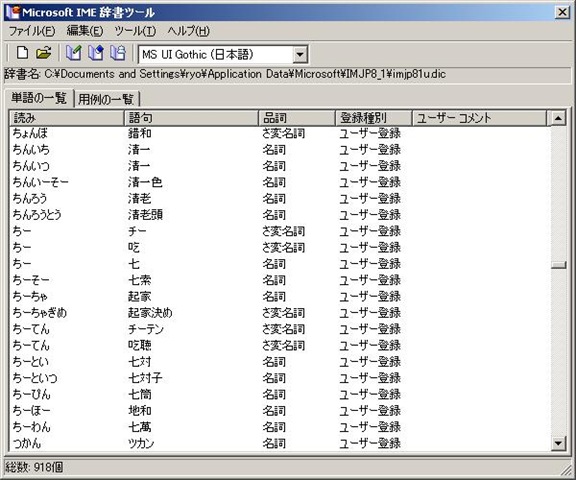Click the Open dictionary folder icon
Image resolution: width=576 pixels, height=480 pixels.
pyautogui.click(x=44, y=53)
